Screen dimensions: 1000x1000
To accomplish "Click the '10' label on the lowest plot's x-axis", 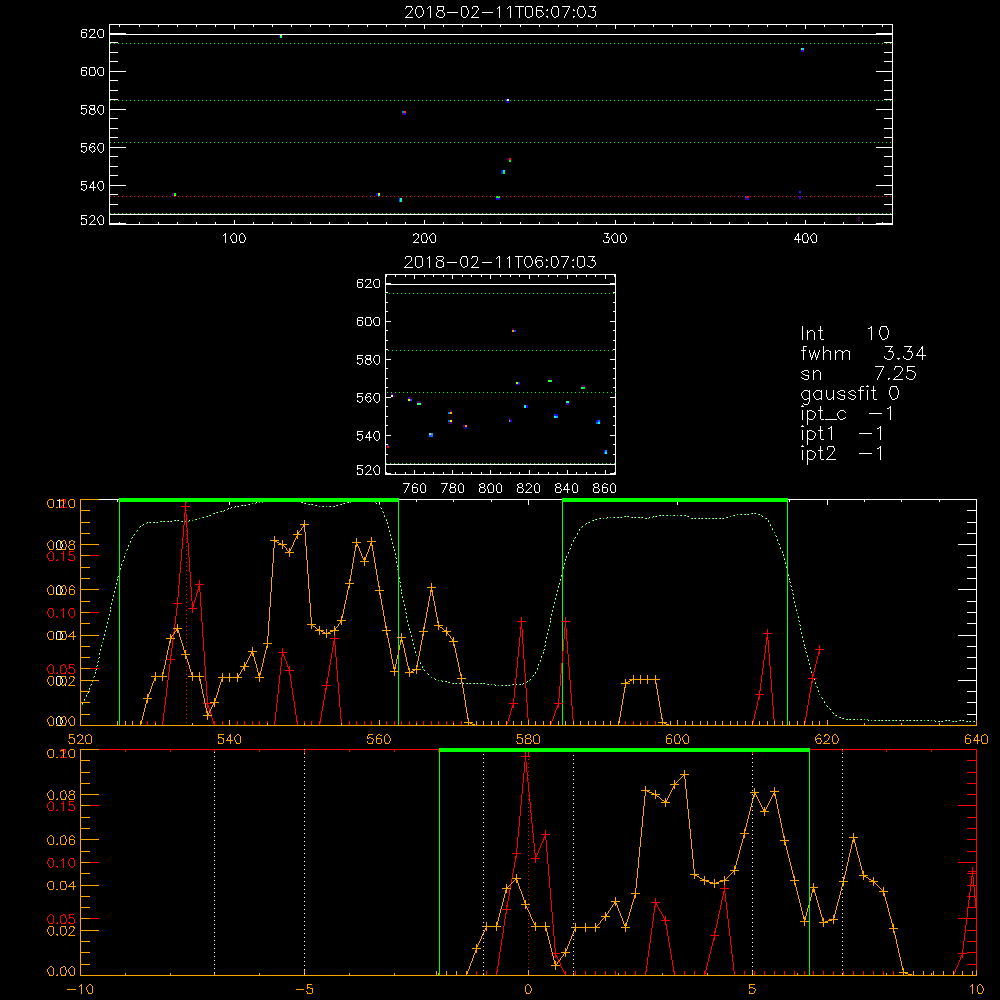I will [x=976, y=989].
